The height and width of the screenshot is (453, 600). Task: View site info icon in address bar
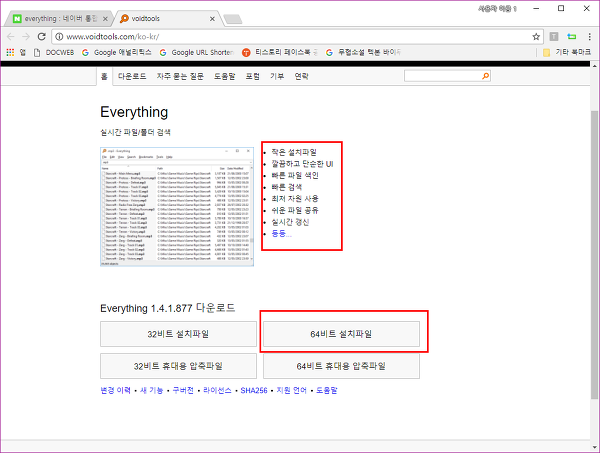(59, 37)
